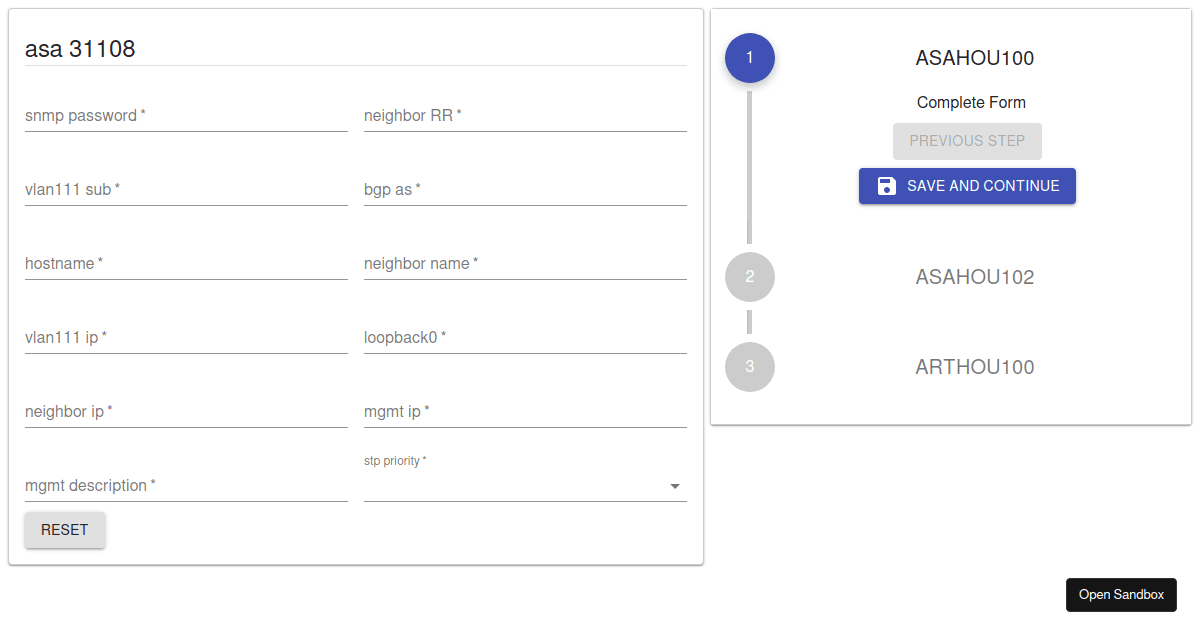Click the floppy disk save icon

point(886,186)
